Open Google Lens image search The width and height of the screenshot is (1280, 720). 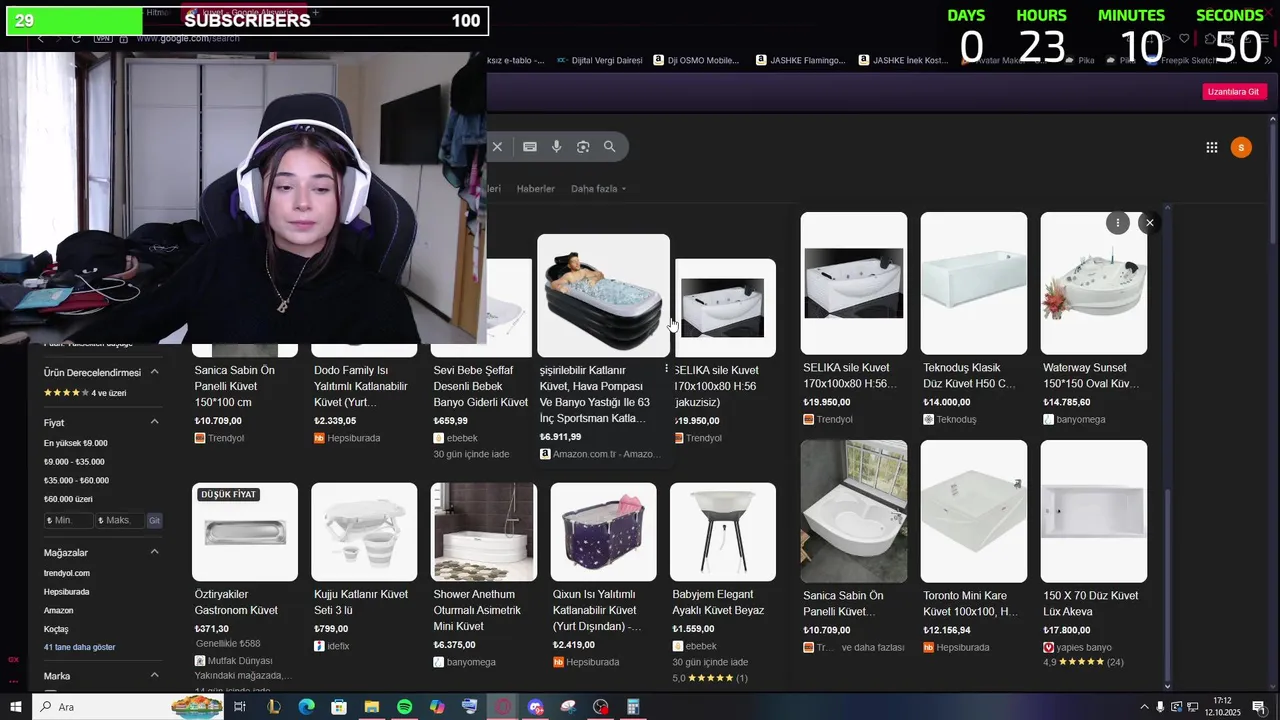[583, 147]
